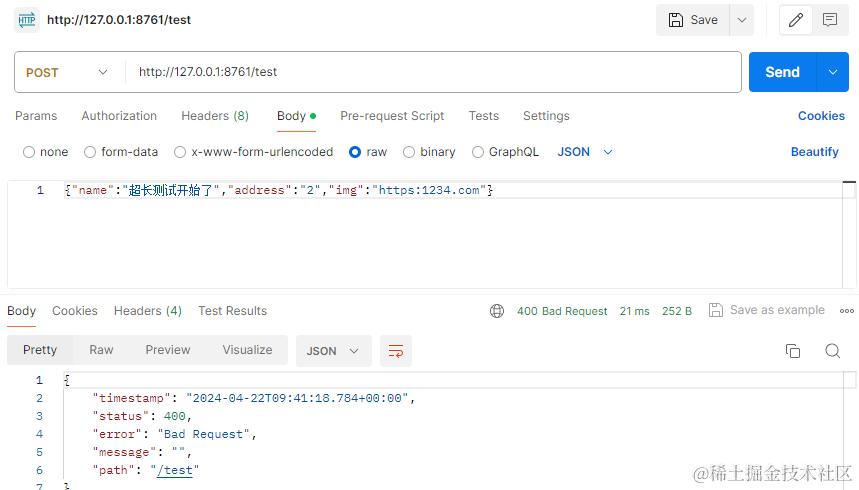859x490 pixels.
Task: Click the Save button
Action: tap(693, 20)
